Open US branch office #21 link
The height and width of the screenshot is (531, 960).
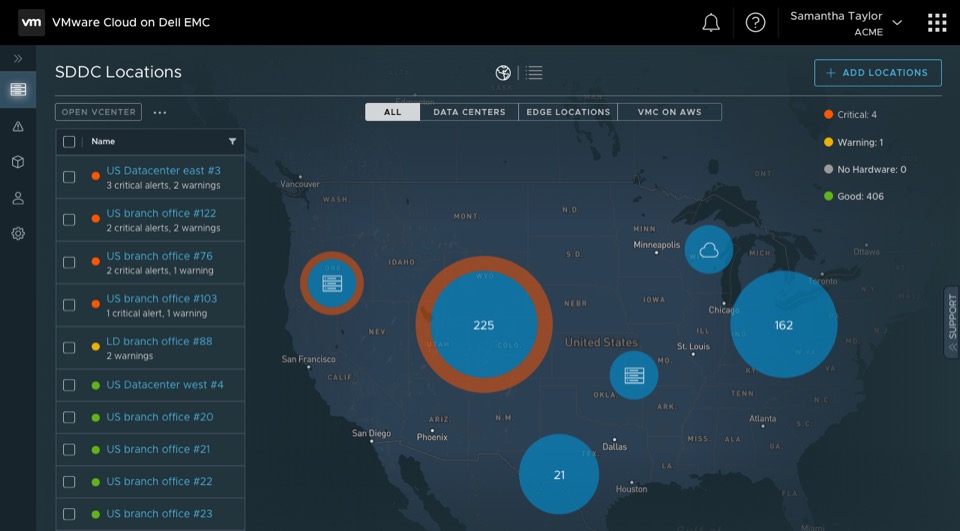pyautogui.click(x=158, y=449)
